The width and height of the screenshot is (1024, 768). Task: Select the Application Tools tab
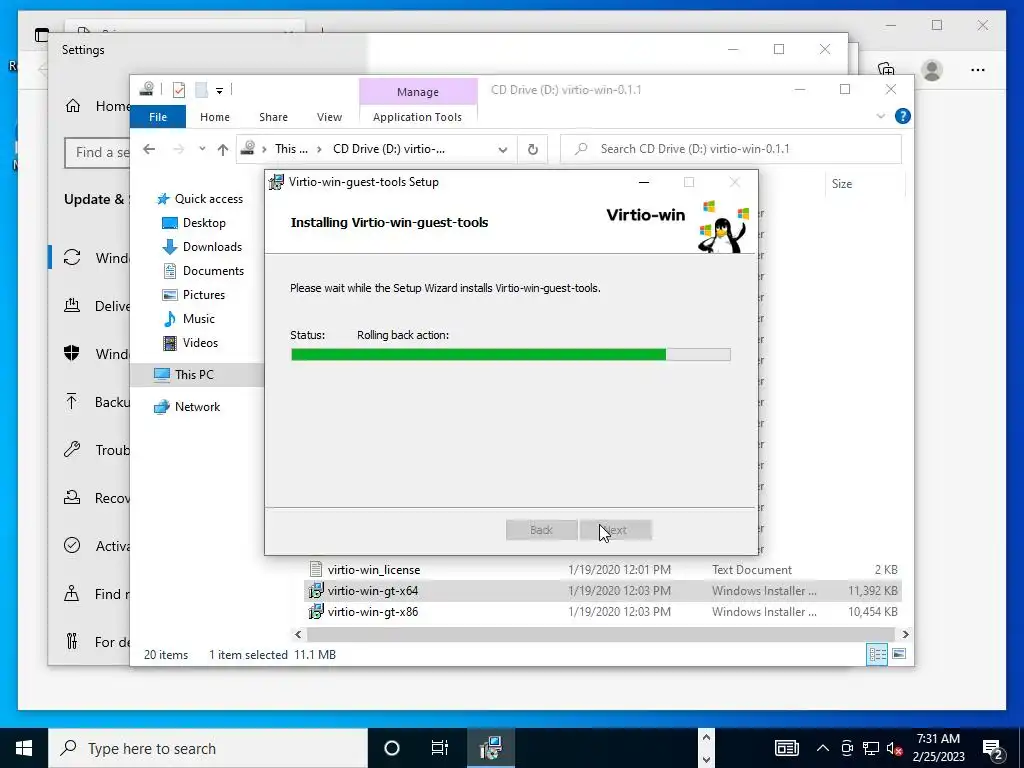click(417, 117)
